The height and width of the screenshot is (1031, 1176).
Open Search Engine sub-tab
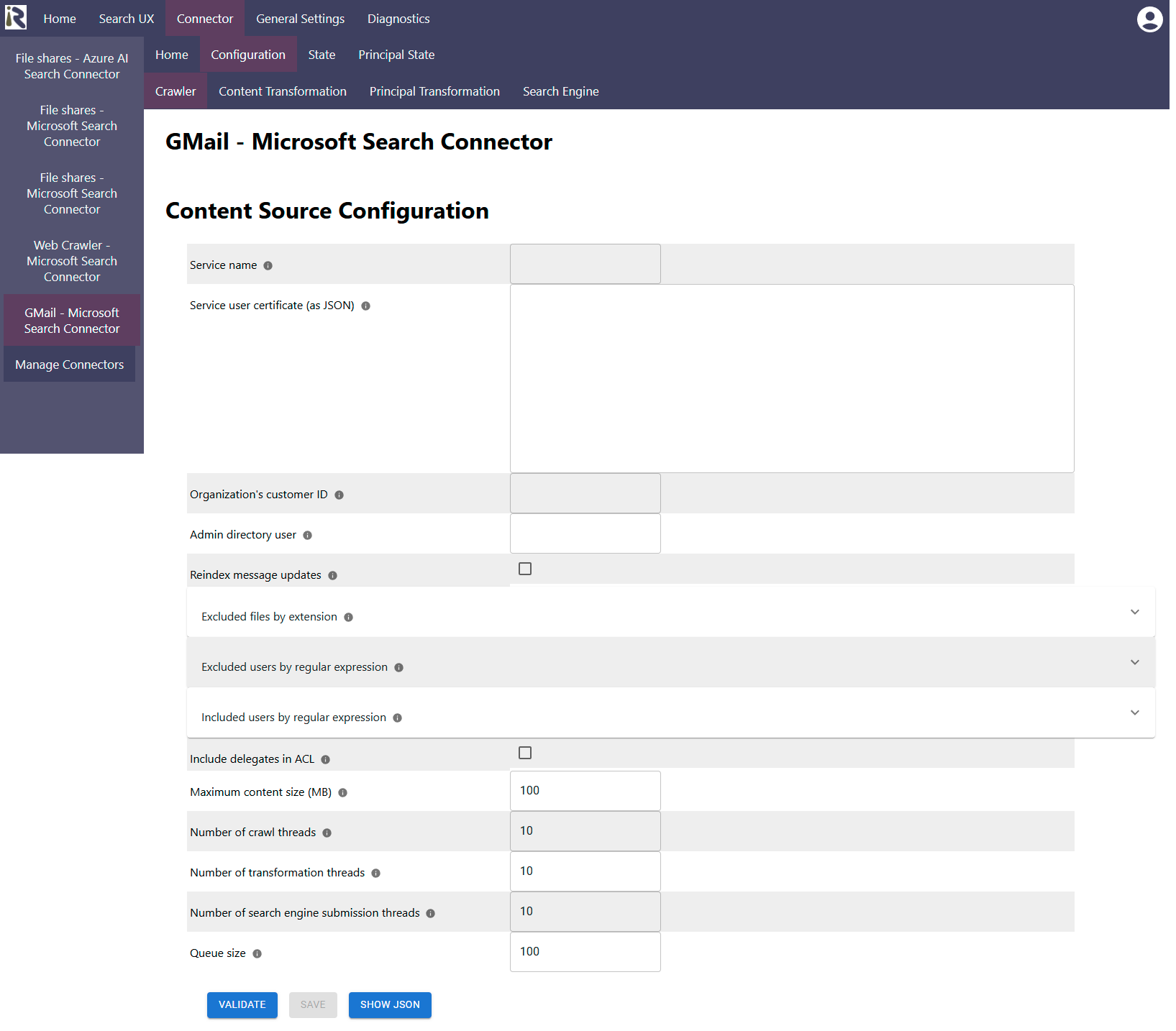[x=561, y=91]
